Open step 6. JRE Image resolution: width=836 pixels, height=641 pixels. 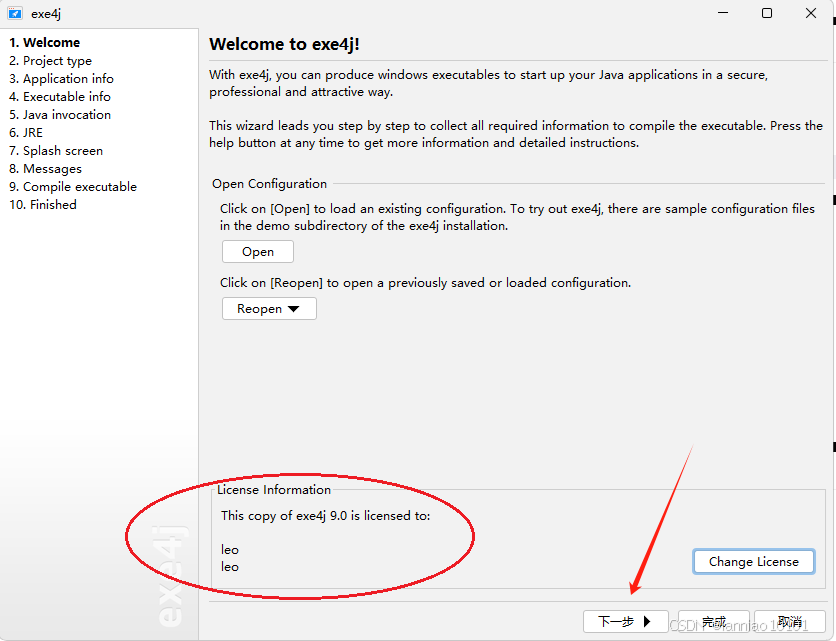pyautogui.click(x=26, y=133)
